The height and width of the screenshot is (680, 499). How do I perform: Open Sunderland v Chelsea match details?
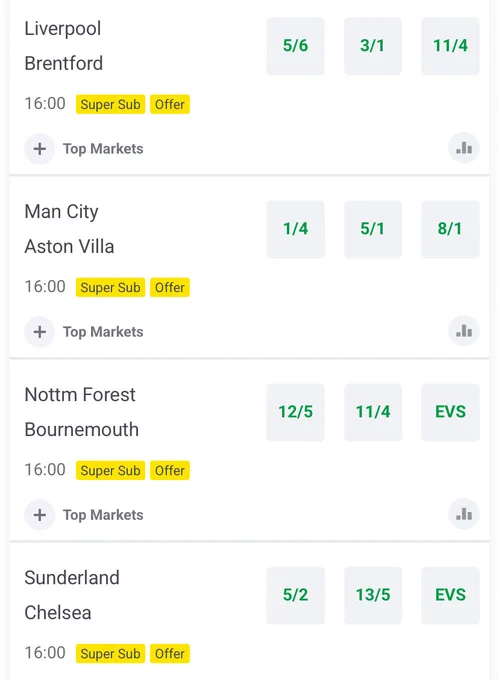[72, 595]
